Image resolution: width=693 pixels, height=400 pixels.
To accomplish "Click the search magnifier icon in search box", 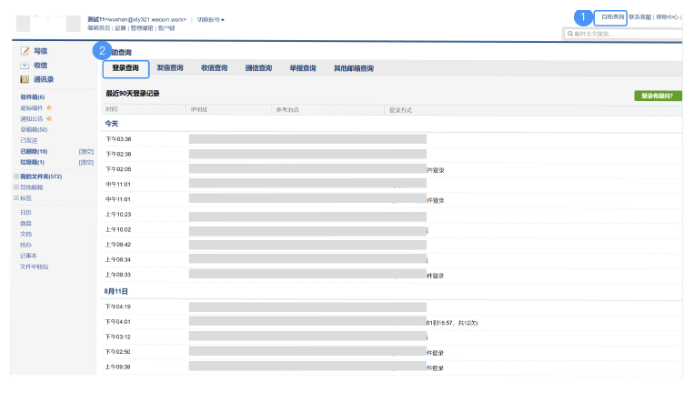I will tap(569, 33).
